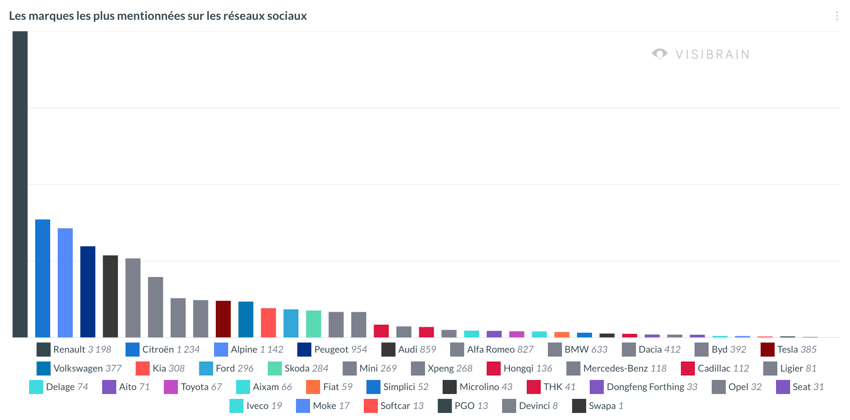Click the Microlino 43 legend label

(485, 387)
